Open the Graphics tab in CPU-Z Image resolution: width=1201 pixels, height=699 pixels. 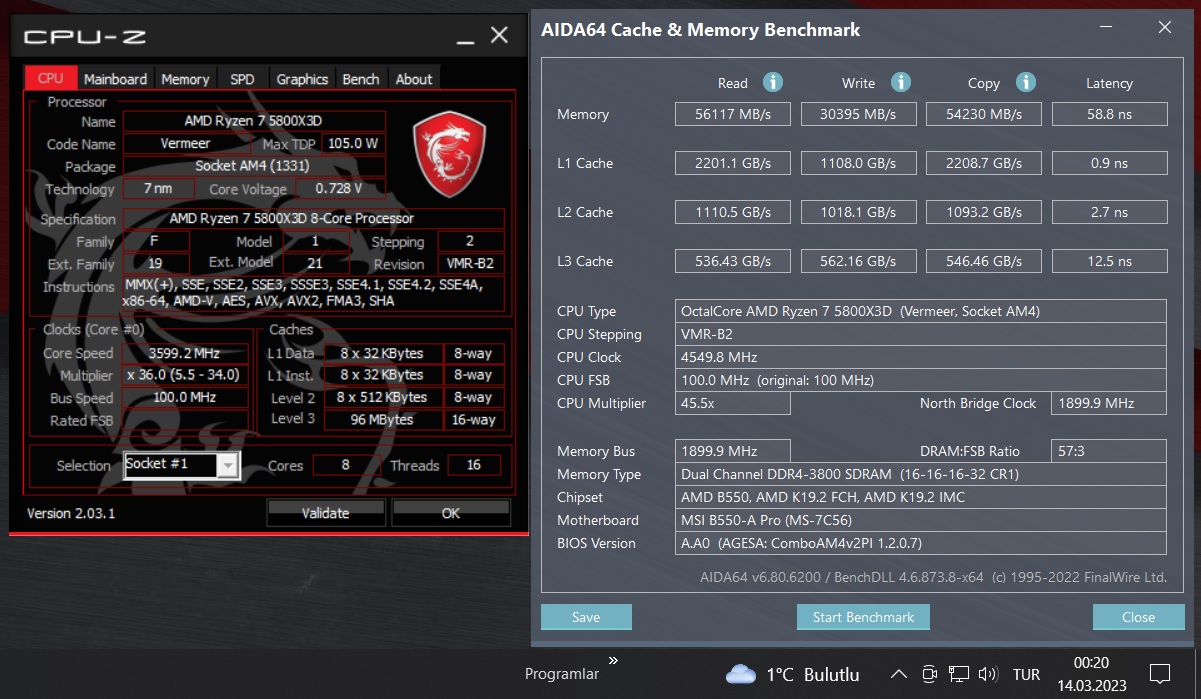coord(302,79)
